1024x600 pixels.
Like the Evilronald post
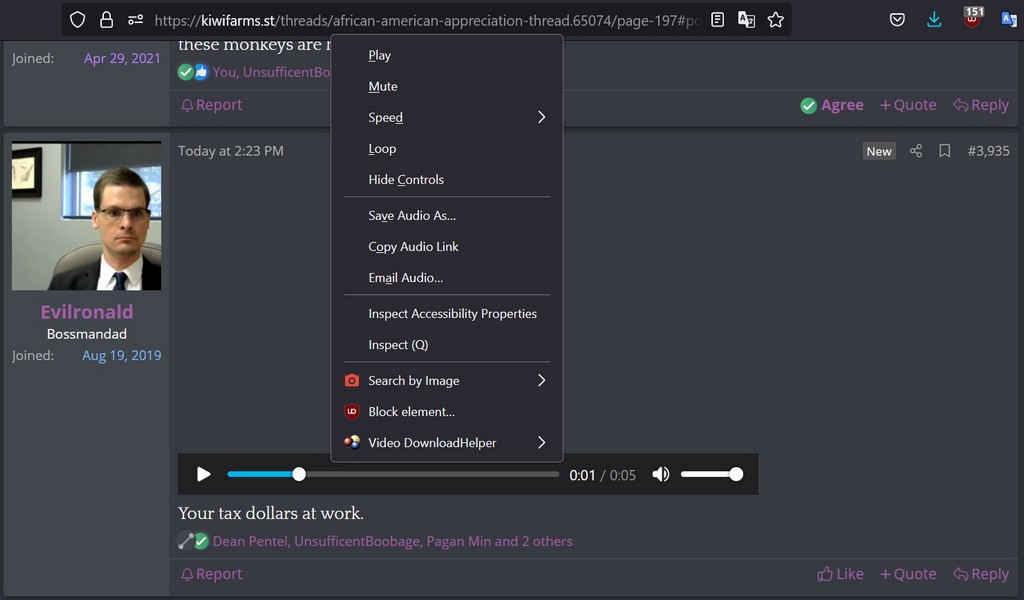(x=840, y=574)
